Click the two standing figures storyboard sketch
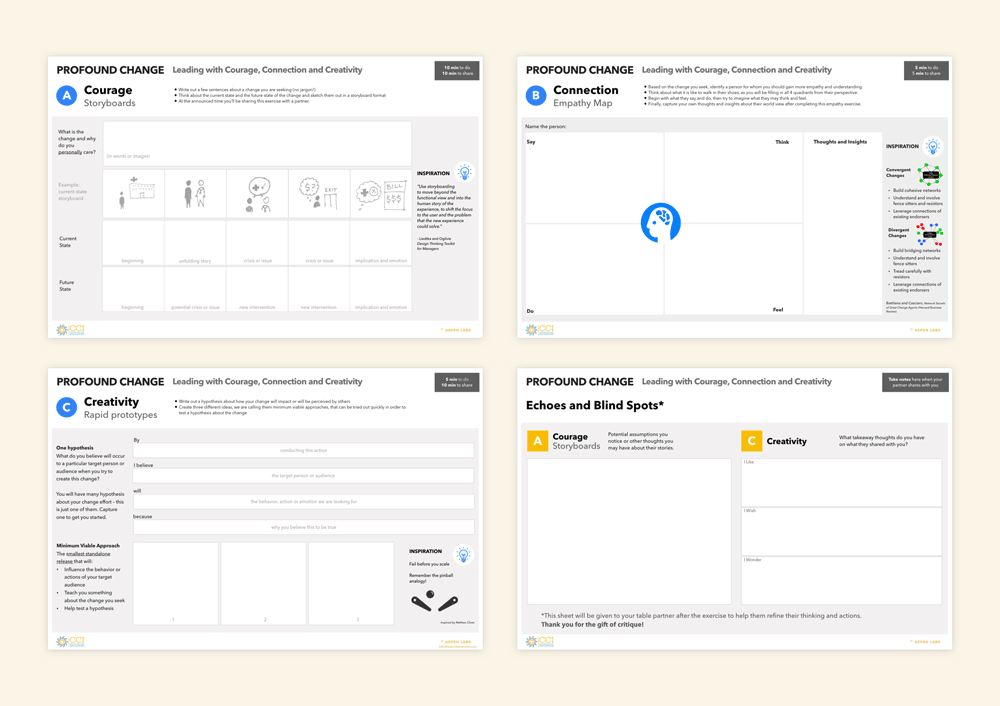 click(x=195, y=194)
